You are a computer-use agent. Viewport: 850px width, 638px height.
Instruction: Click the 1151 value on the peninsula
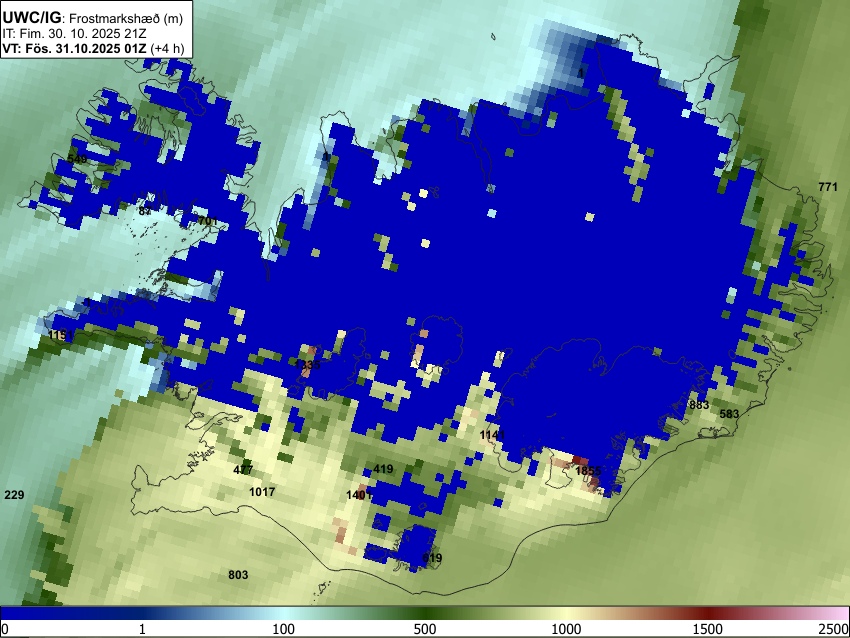pos(60,335)
